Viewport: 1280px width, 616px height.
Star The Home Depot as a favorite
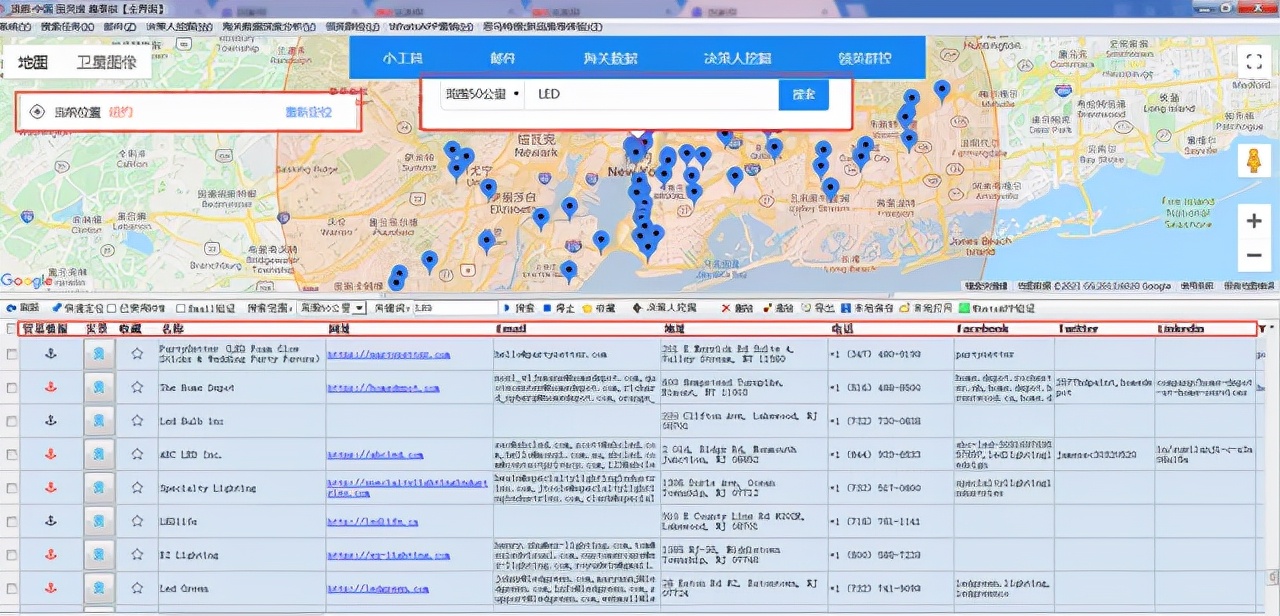[137, 388]
